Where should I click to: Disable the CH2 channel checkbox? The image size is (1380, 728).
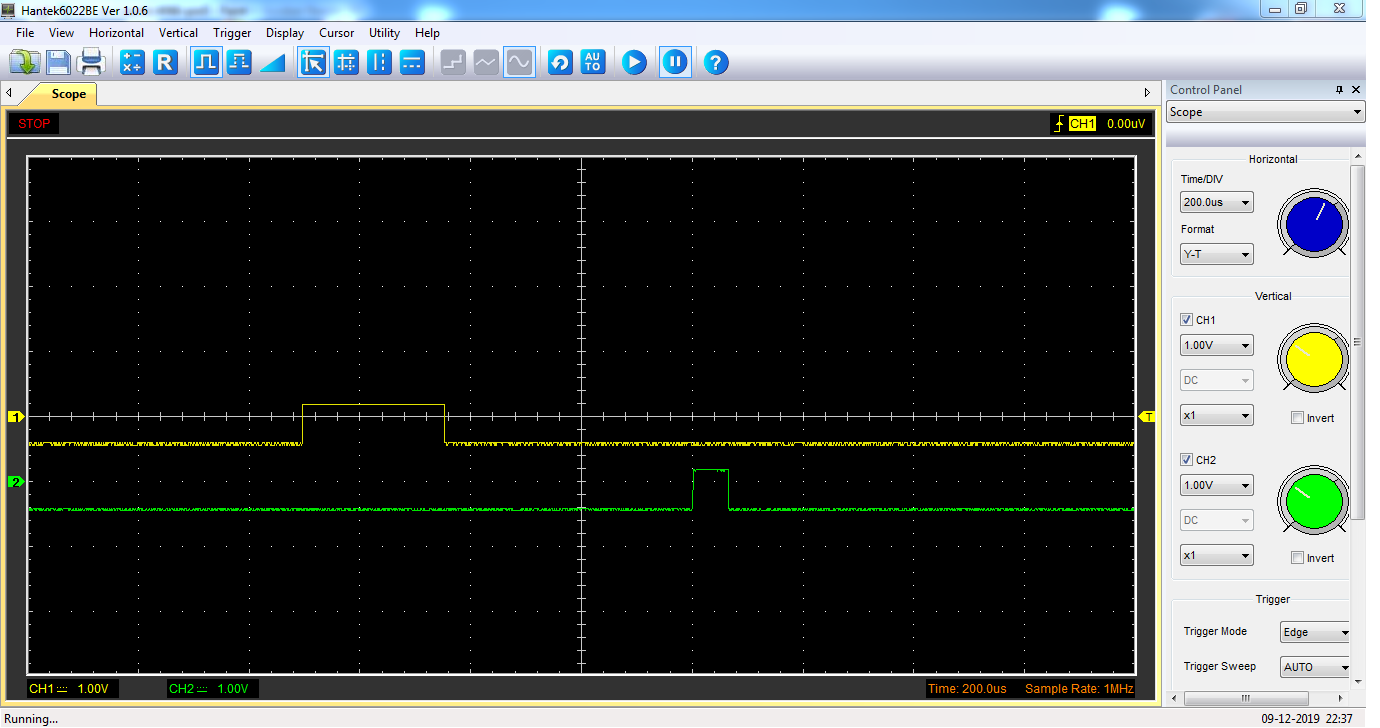pos(1187,460)
